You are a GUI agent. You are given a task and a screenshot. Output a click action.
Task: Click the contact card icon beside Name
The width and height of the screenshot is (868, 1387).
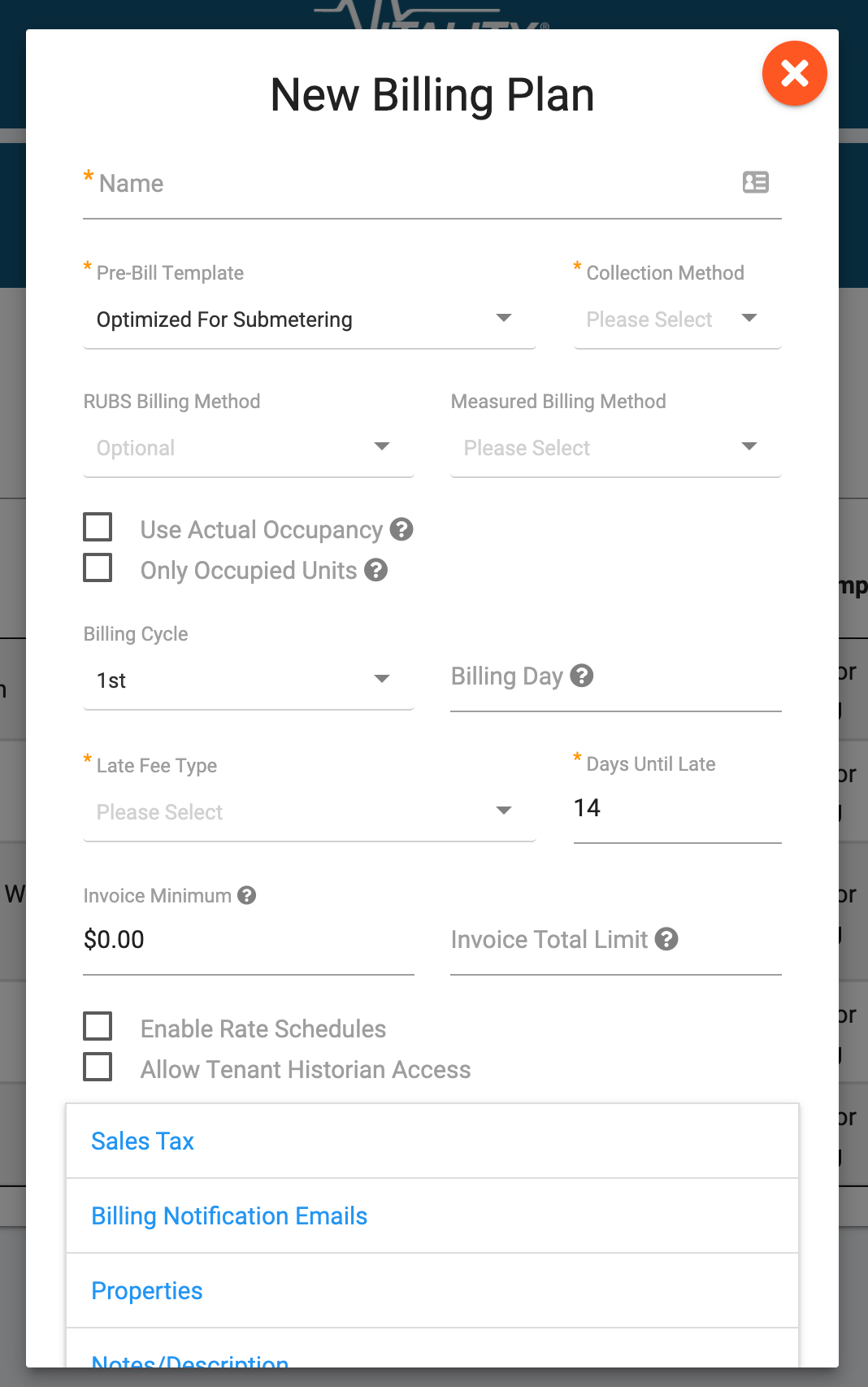tap(756, 182)
